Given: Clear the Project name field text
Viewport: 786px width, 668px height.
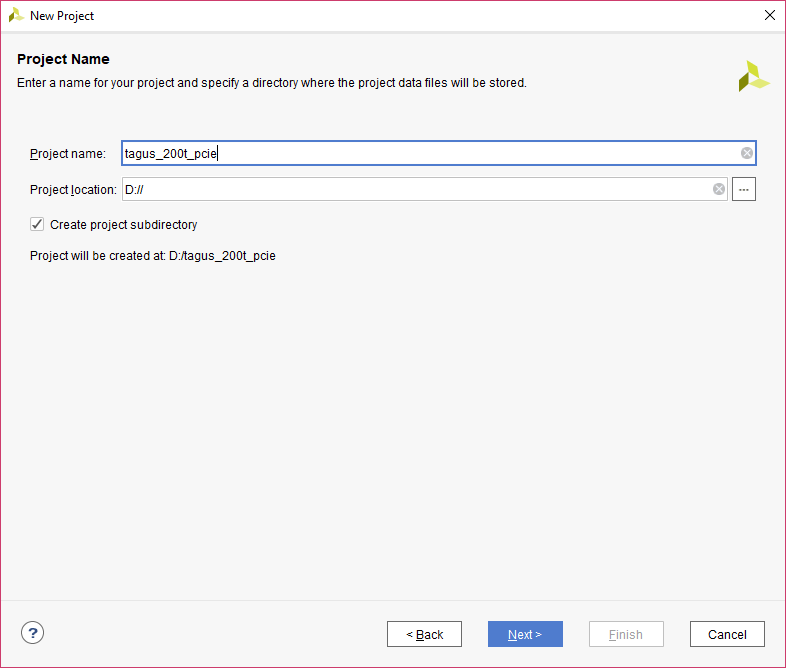Looking at the screenshot, I should point(746,153).
